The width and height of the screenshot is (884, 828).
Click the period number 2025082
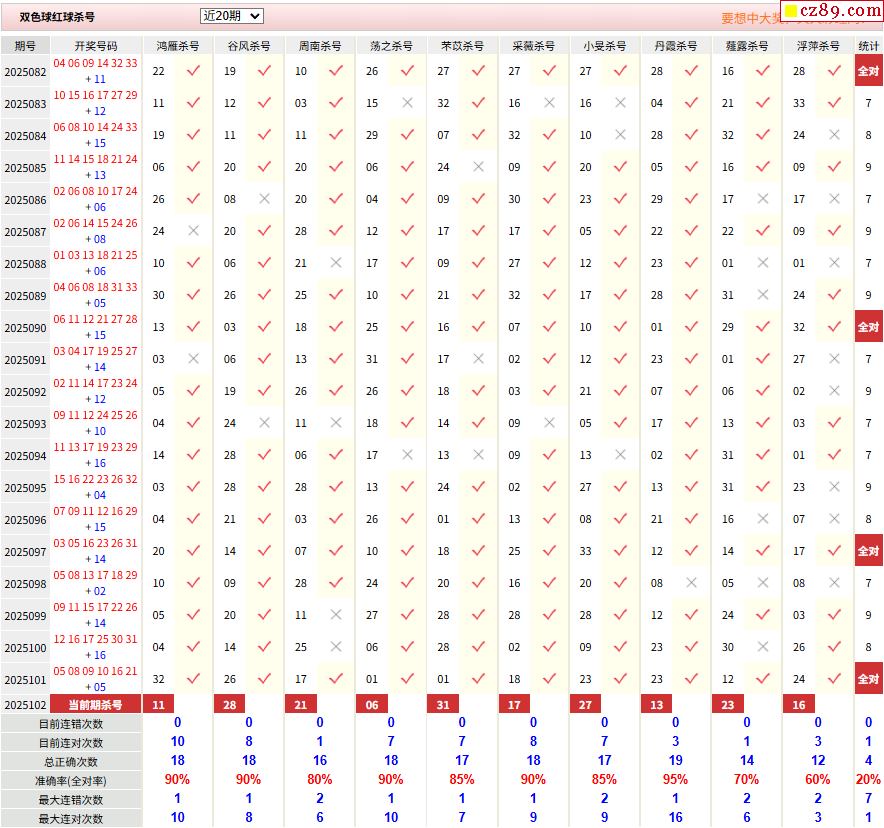(25, 72)
